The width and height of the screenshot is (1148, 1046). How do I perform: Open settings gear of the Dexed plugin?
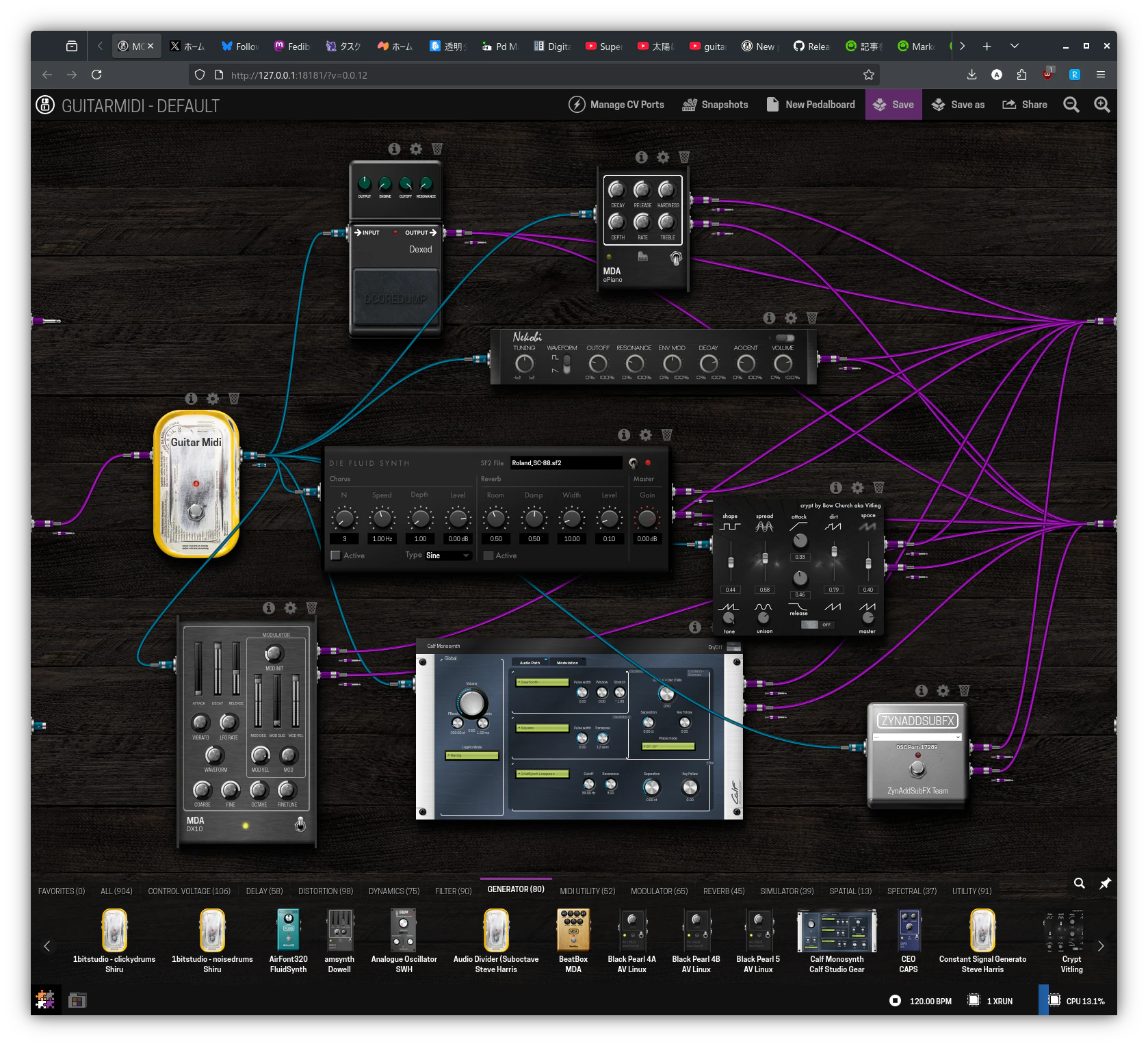(416, 148)
